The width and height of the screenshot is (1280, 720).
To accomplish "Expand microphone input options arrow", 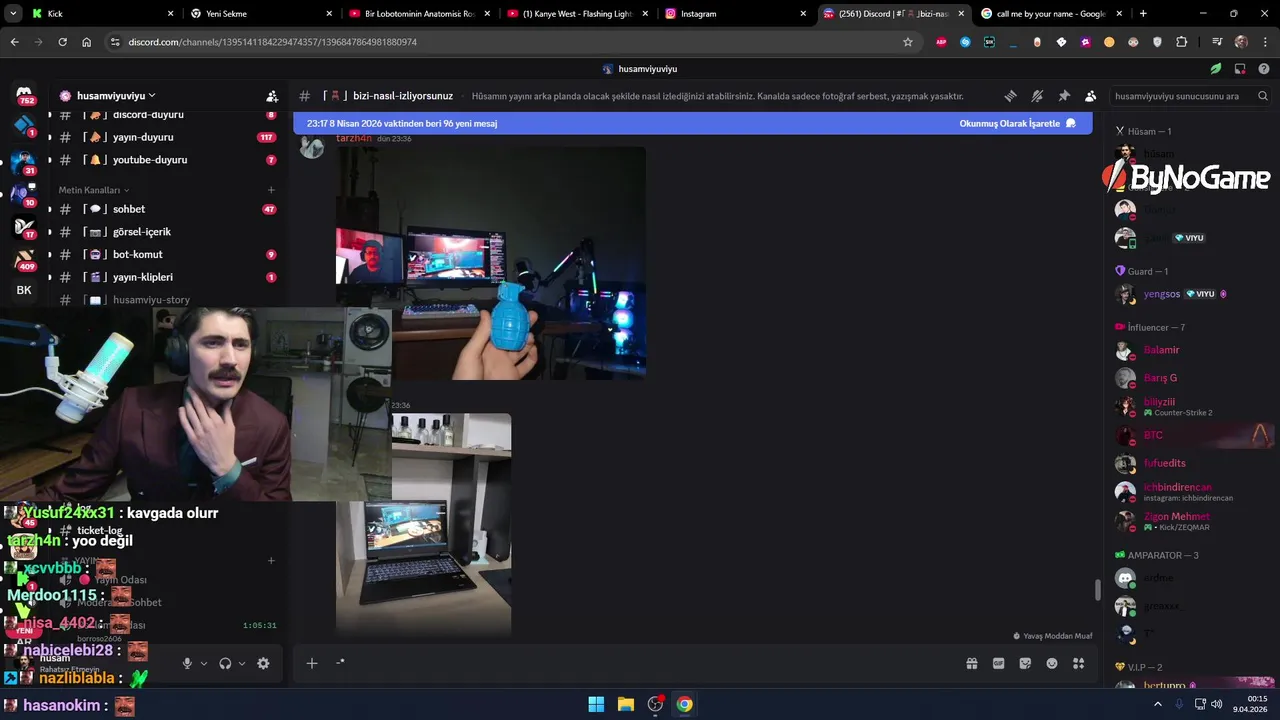I will click(x=204, y=663).
